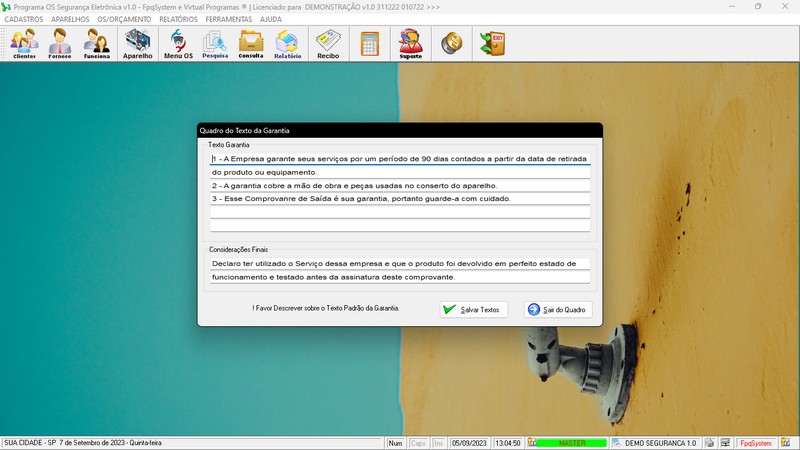Screen dimensions: 800x450
Task: Click the printer icon in status bar
Action: tap(709, 443)
